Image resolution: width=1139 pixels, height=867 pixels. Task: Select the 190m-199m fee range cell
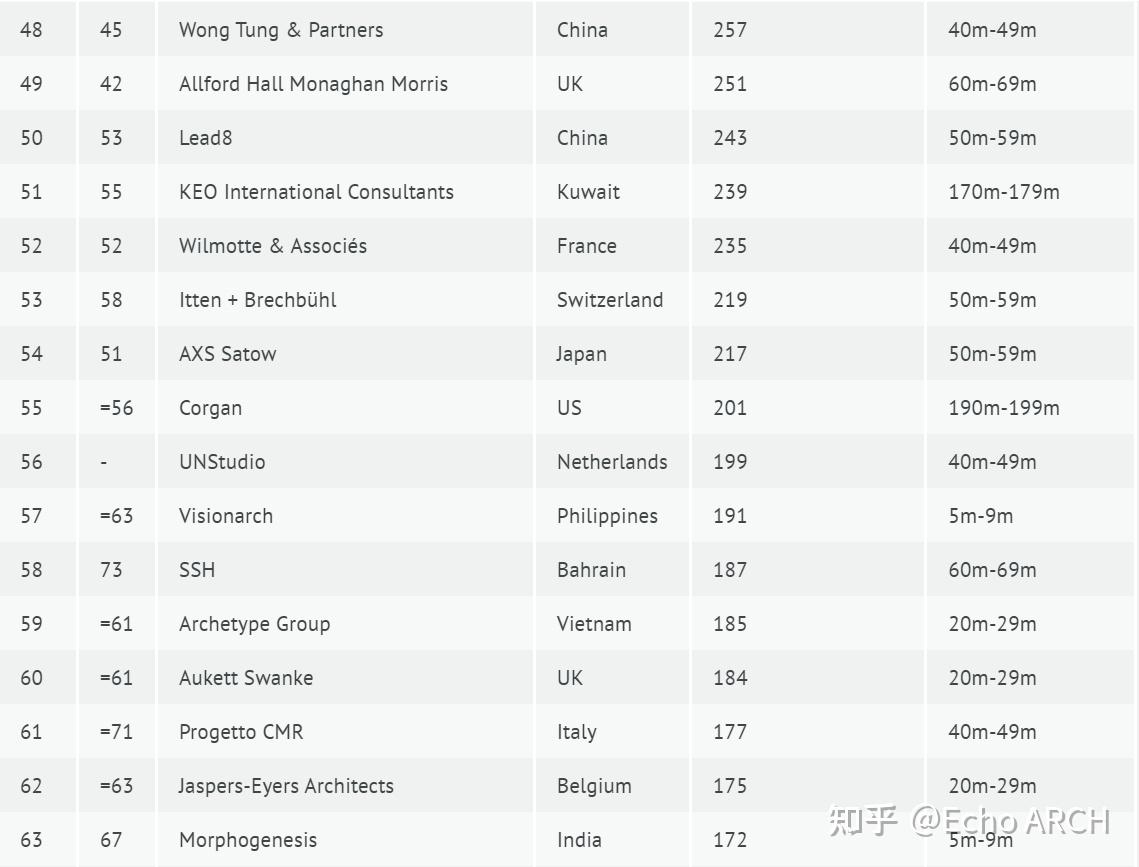(x=1004, y=408)
